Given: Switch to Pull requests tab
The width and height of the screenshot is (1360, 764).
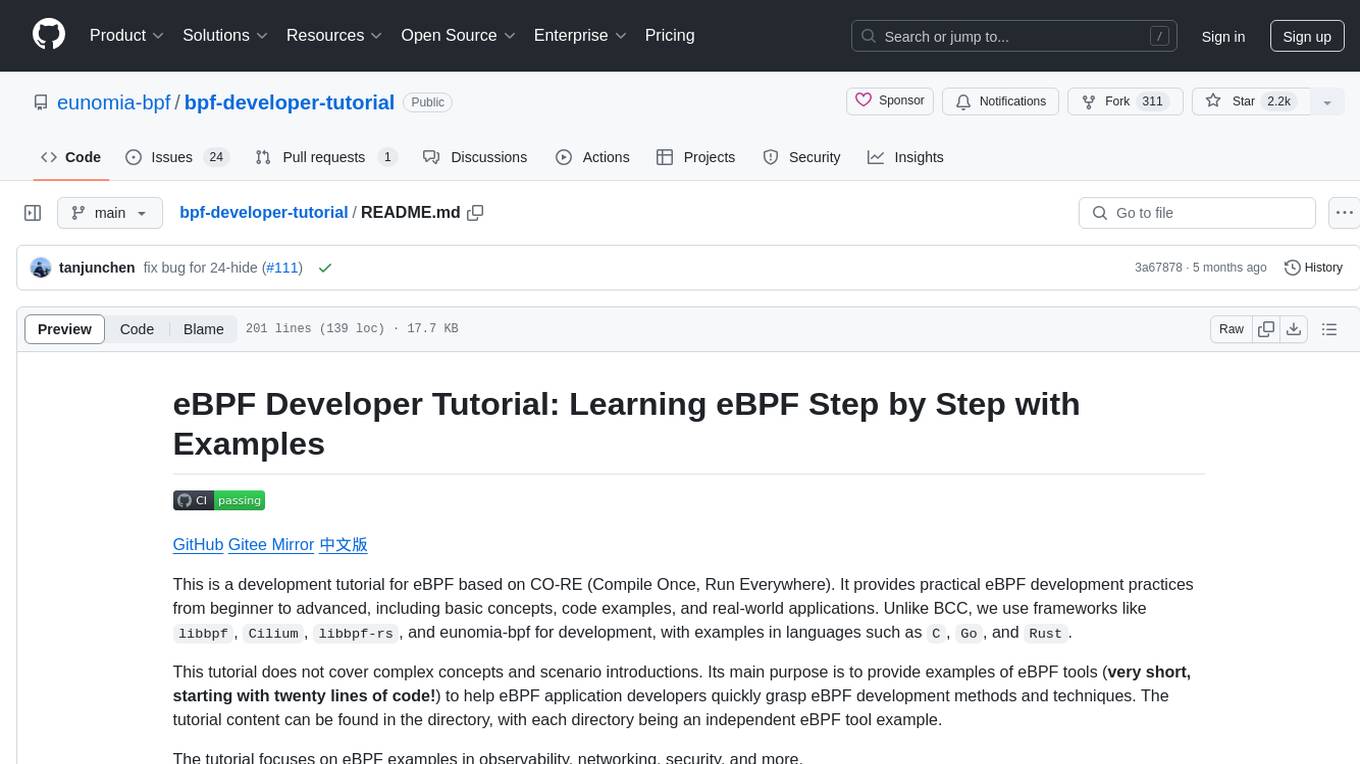Looking at the screenshot, I should click(x=326, y=157).
